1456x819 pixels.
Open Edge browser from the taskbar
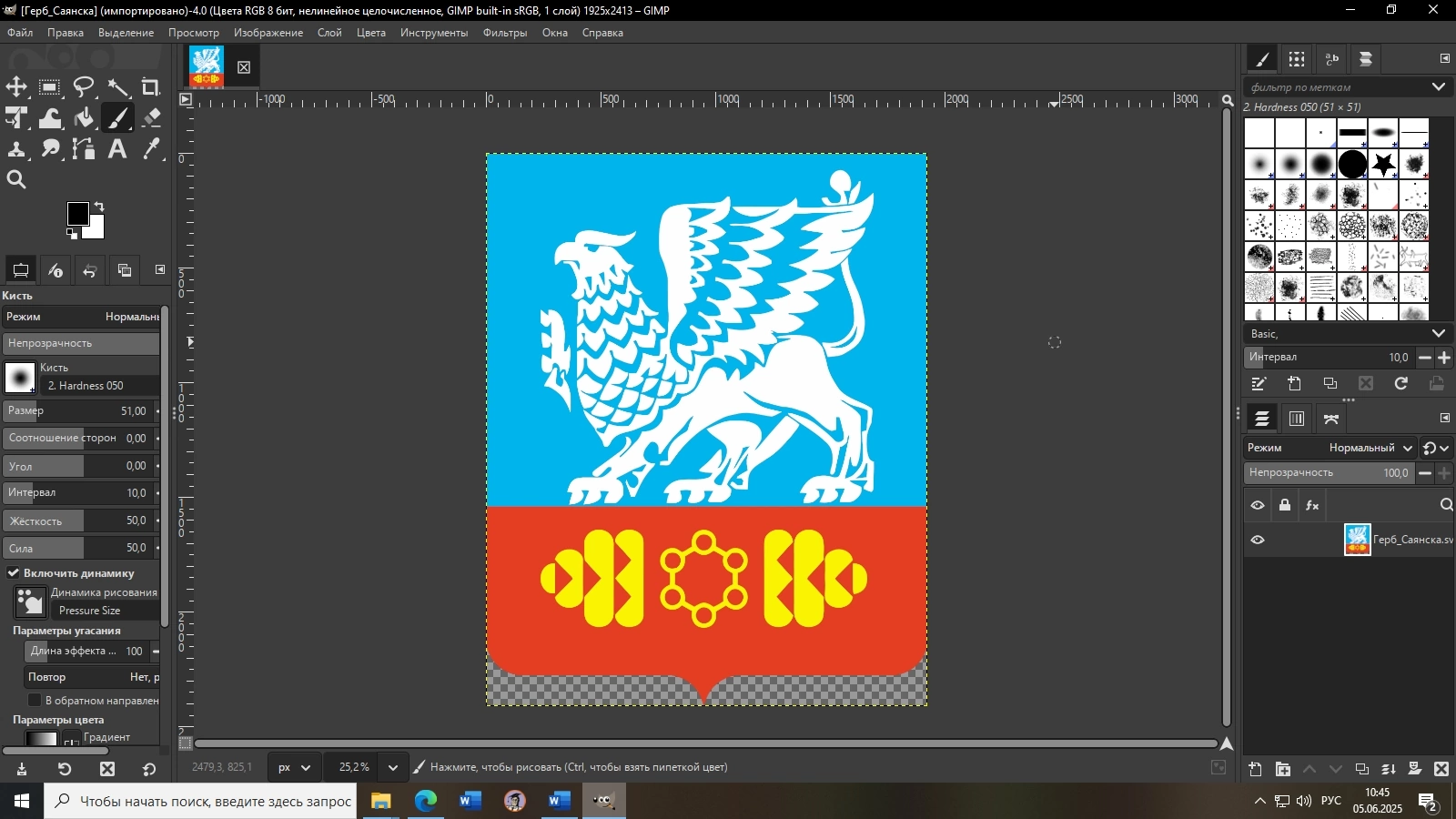click(x=426, y=801)
